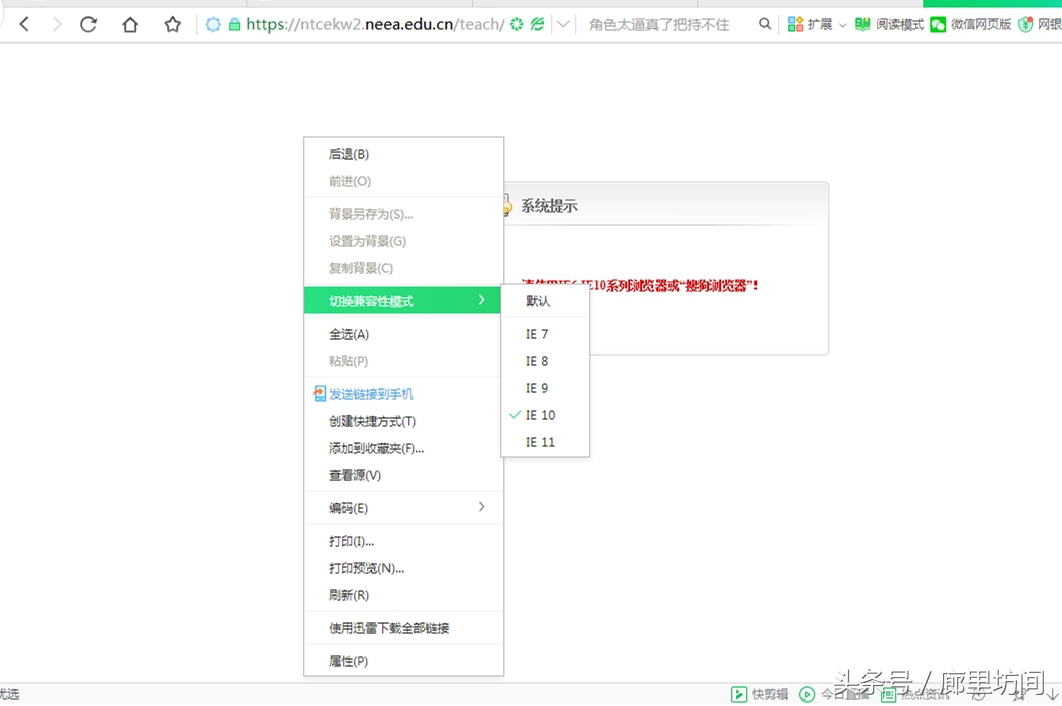
Task: Click the page refresh arrow icon
Action: coord(88,23)
